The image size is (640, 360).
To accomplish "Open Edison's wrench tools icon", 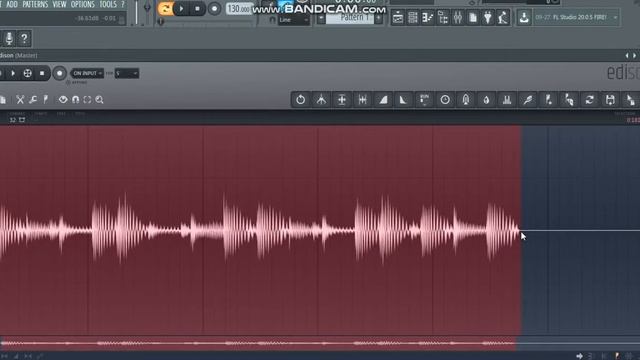I will 33,100.
